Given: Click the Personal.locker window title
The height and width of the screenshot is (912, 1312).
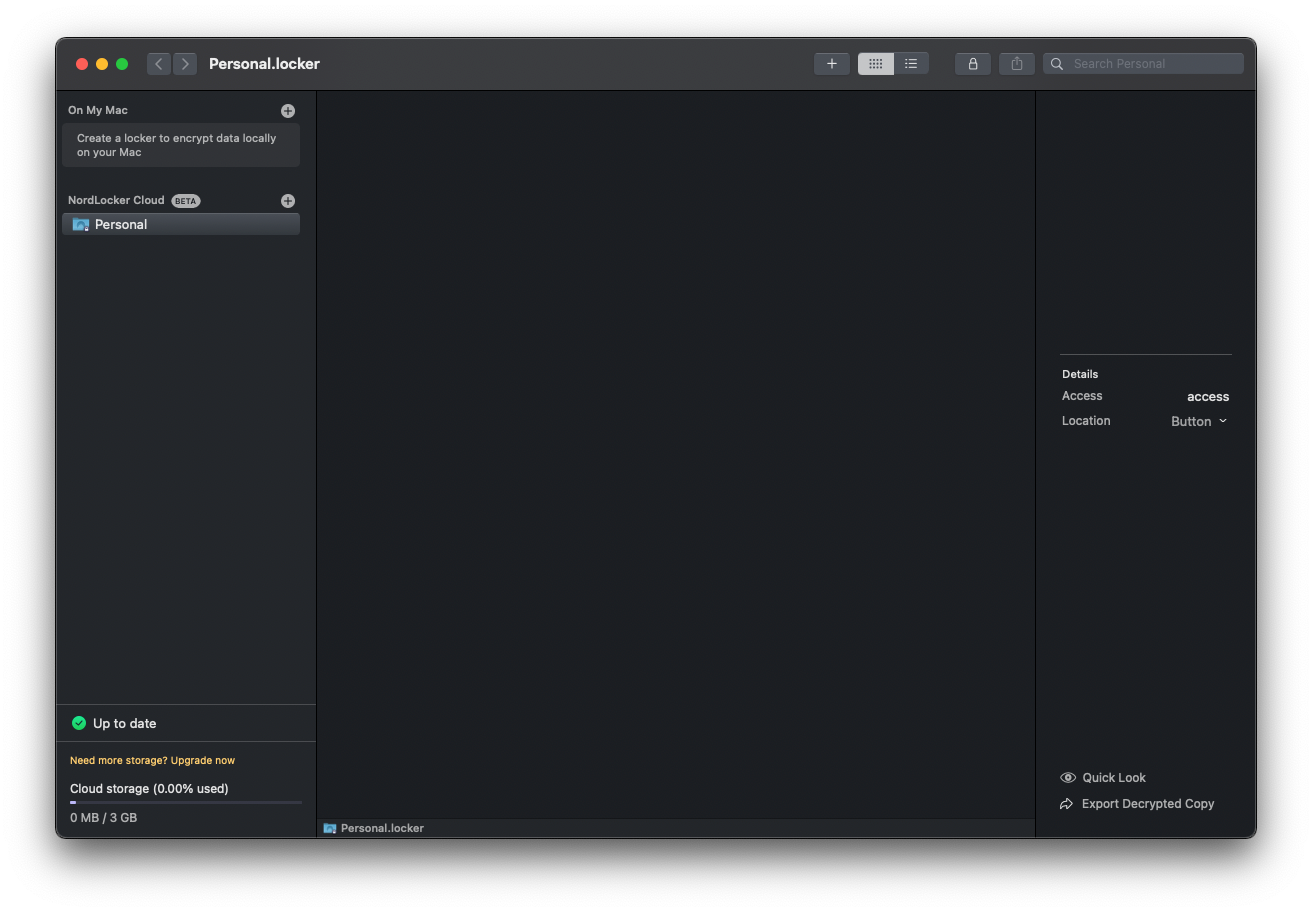Looking at the screenshot, I should [x=264, y=64].
